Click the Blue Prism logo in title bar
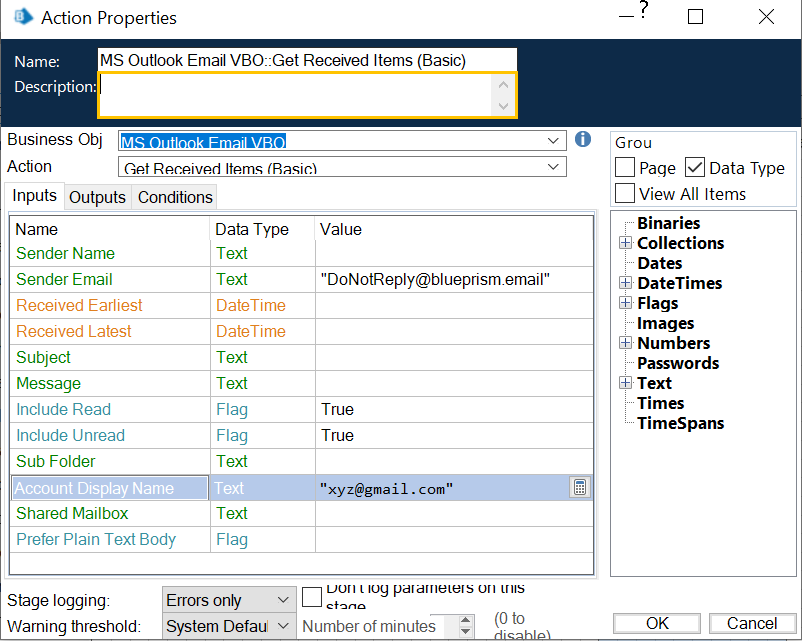This screenshot has height=641, width=802. pyautogui.click(x=22, y=17)
